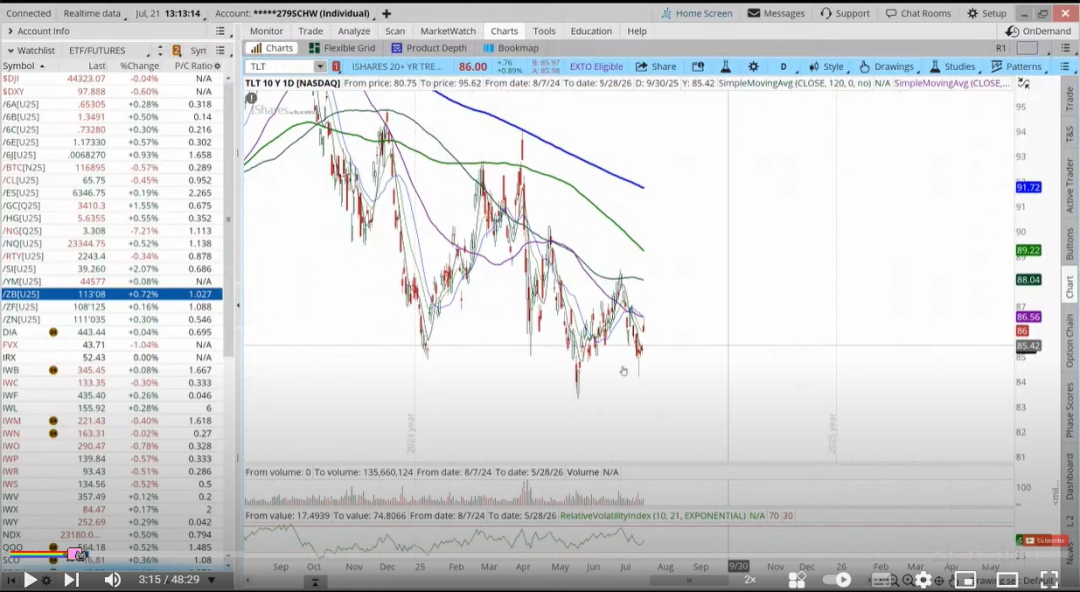
Task: Select the $DJI watchlist row
Action: coord(112,79)
